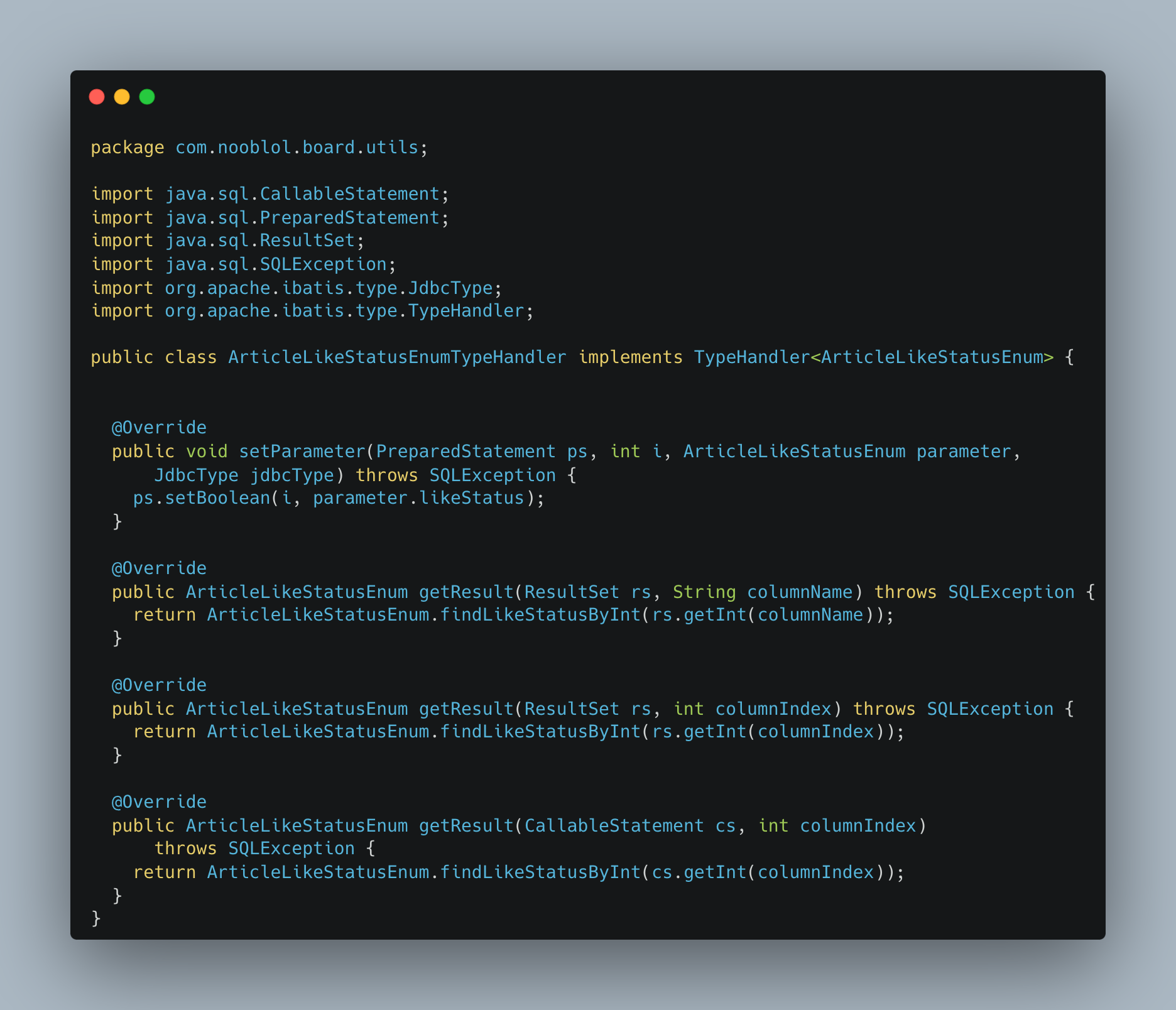Viewport: 1176px width, 1010px height.
Task: Click the green maximize window dot
Action: coord(147,97)
